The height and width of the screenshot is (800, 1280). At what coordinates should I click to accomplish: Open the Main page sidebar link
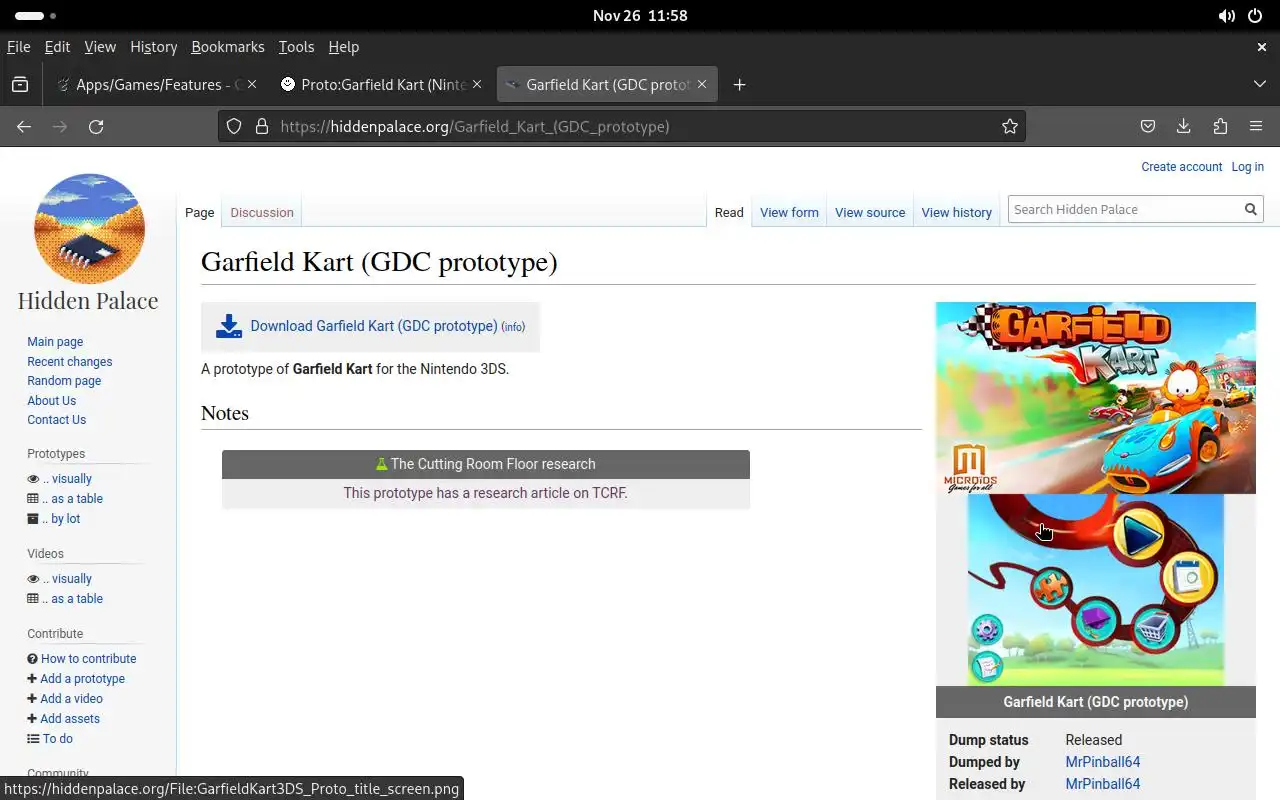coord(55,342)
